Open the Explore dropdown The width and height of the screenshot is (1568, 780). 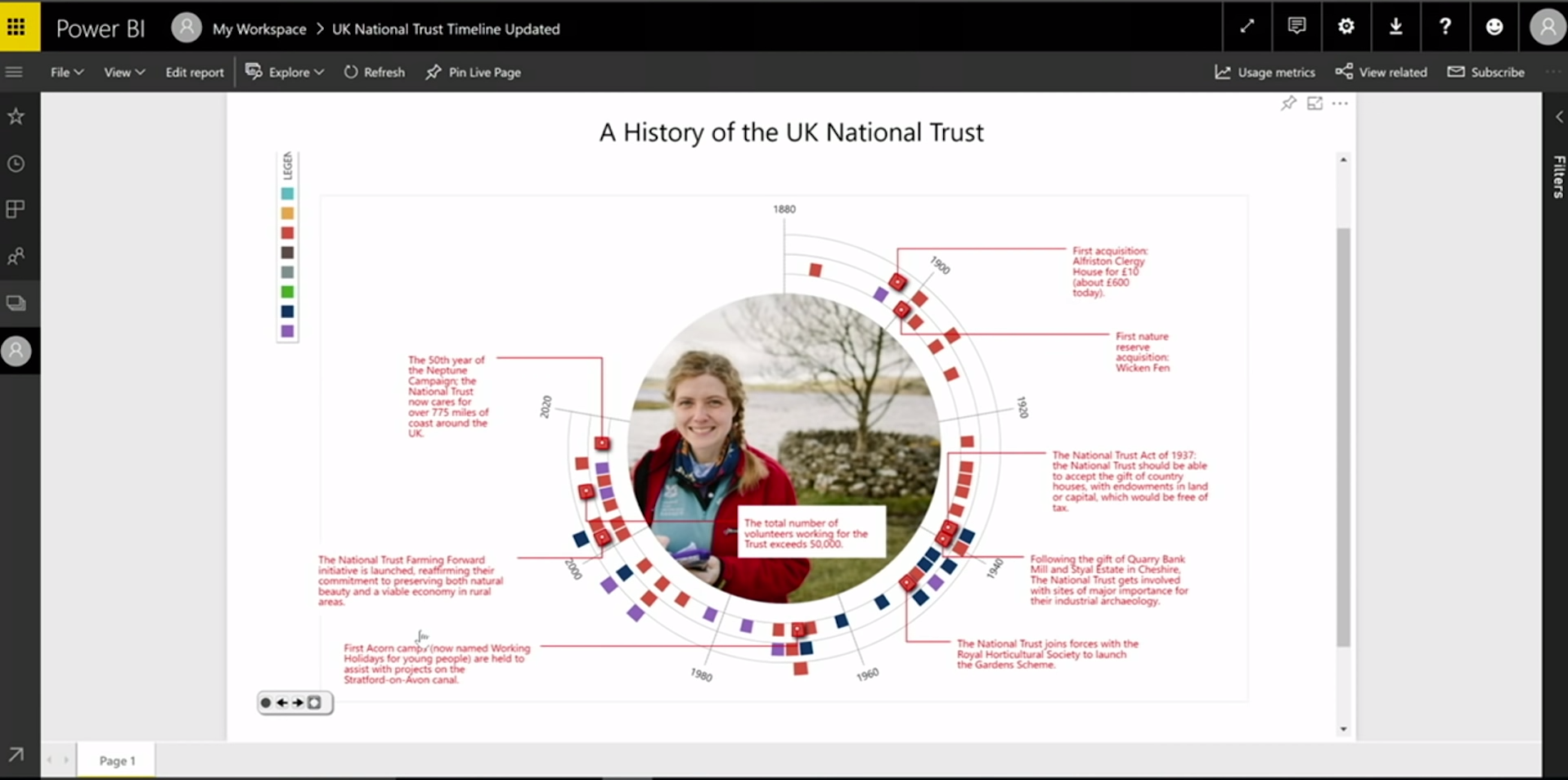tap(285, 72)
